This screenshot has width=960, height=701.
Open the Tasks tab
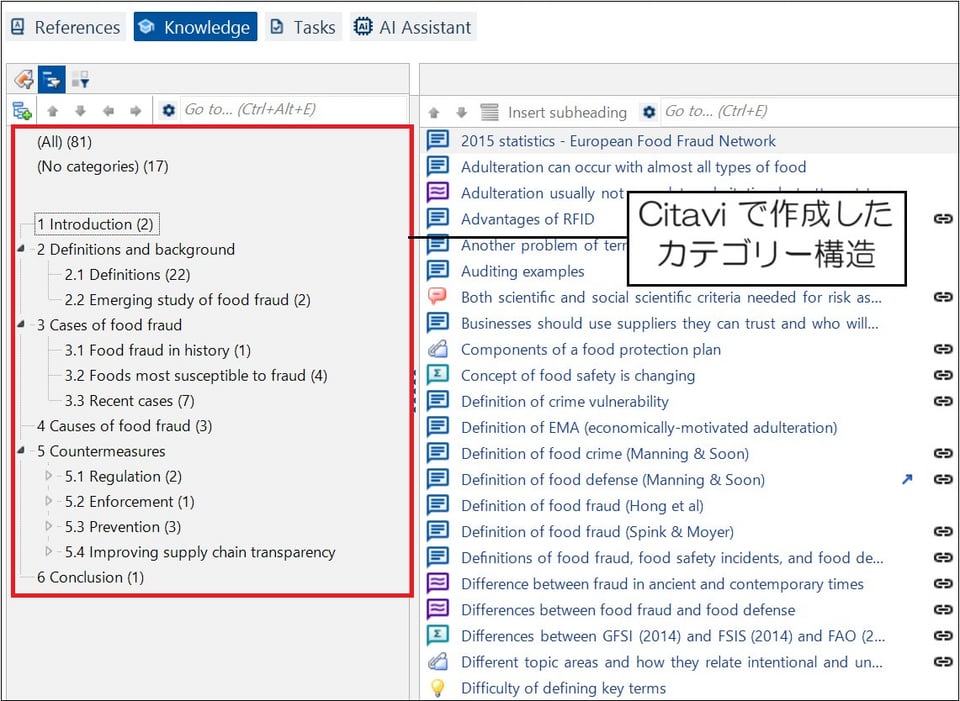click(x=303, y=26)
